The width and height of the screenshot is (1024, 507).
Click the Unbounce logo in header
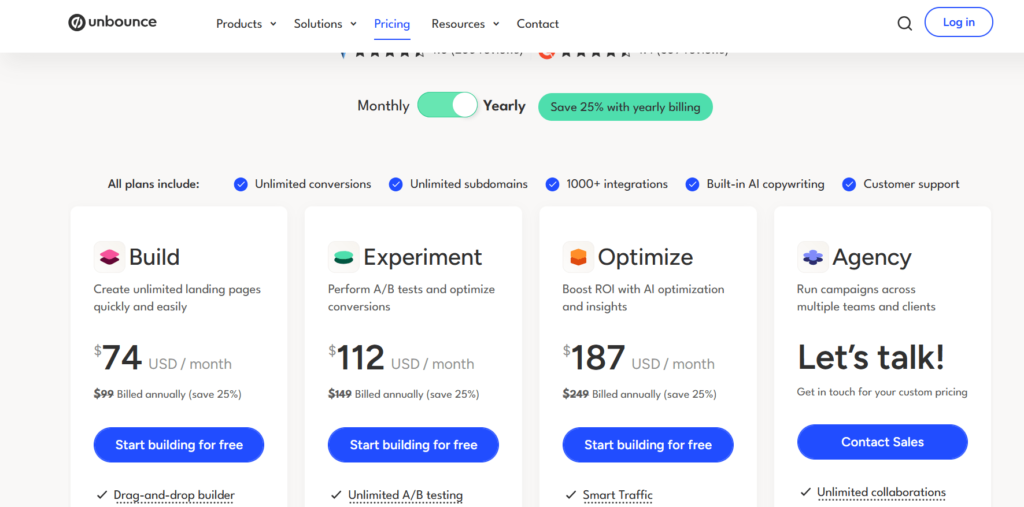[x=112, y=23]
